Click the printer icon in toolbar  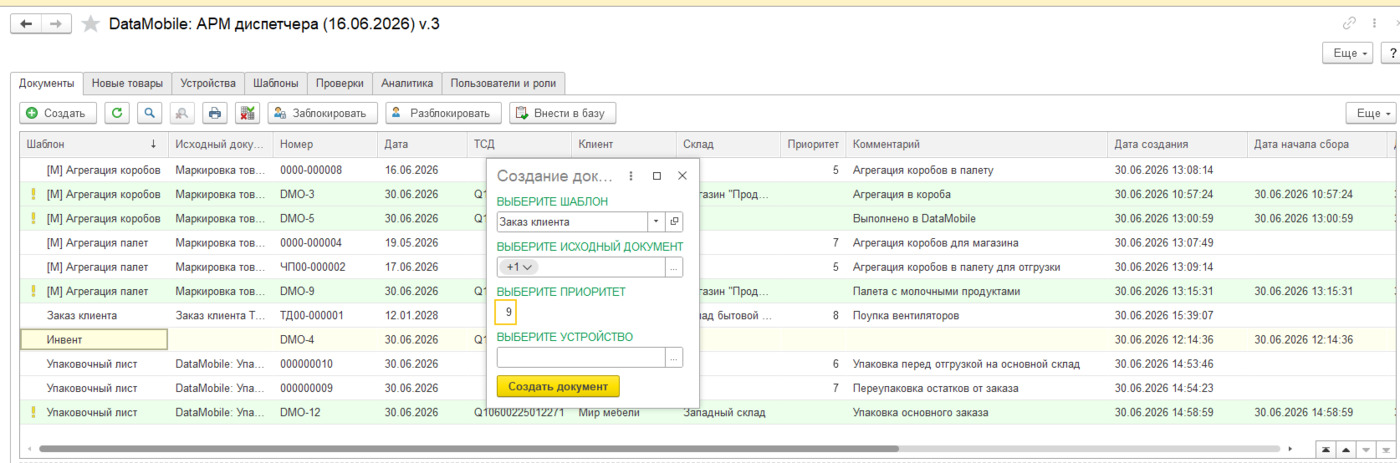pyautogui.click(x=214, y=113)
